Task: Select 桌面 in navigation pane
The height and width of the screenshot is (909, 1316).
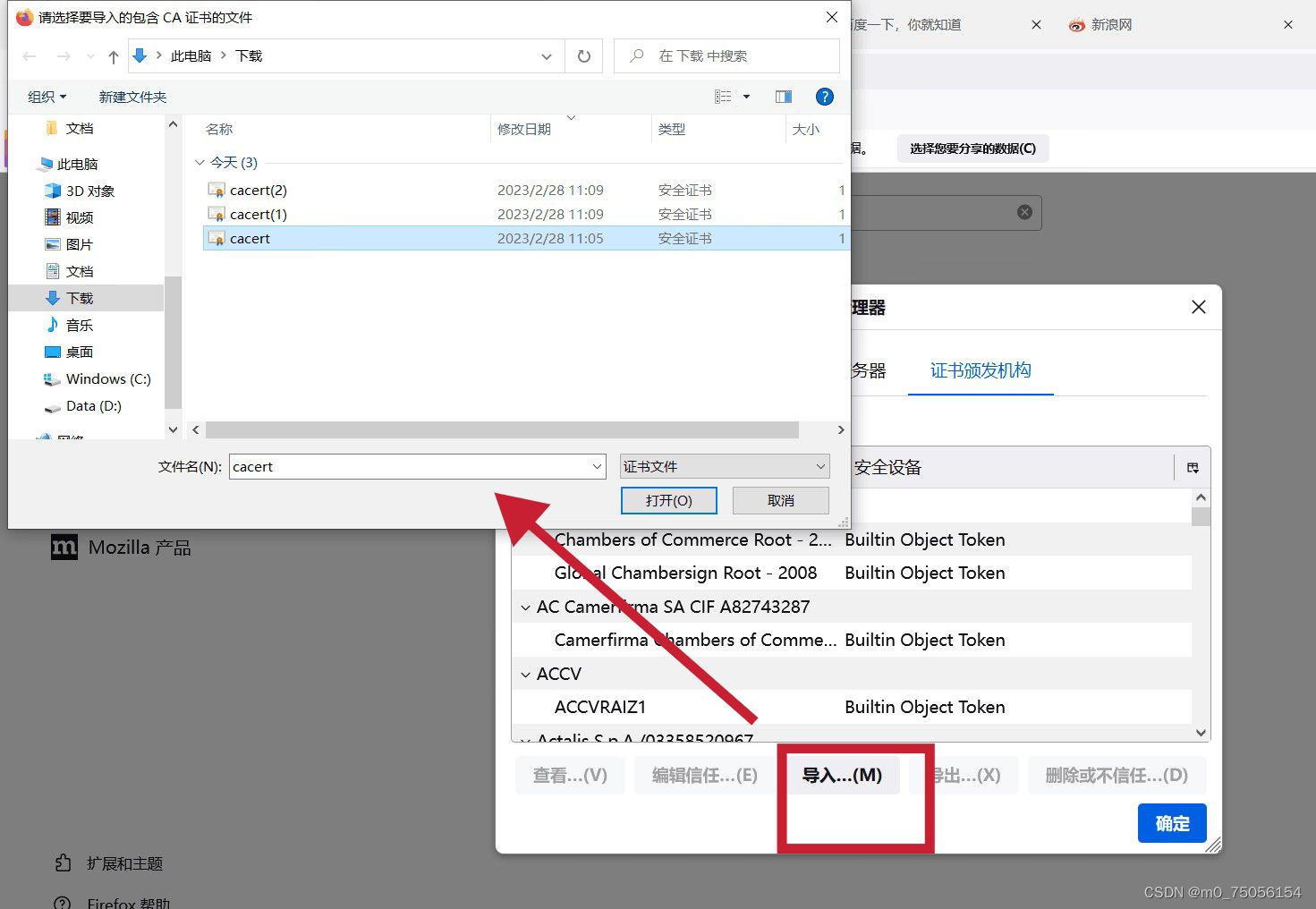Action: (80, 352)
